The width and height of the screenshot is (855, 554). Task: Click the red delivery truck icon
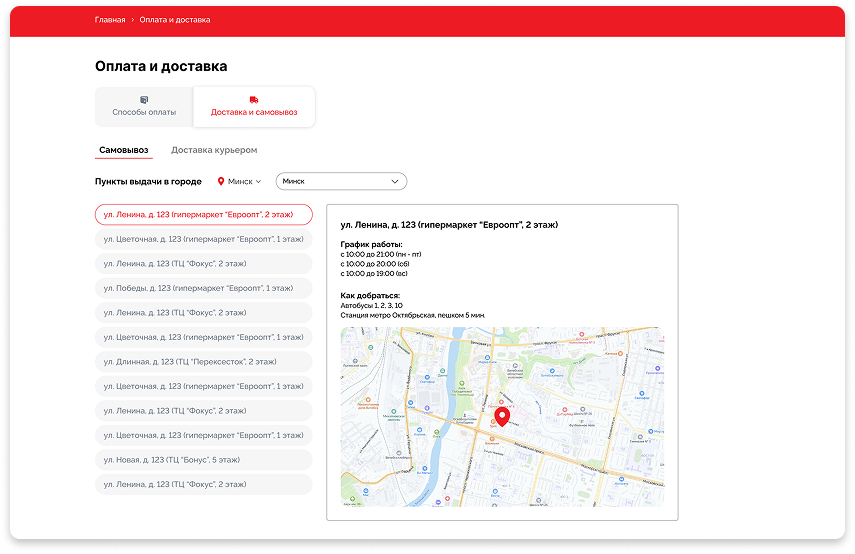tap(254, 100)
